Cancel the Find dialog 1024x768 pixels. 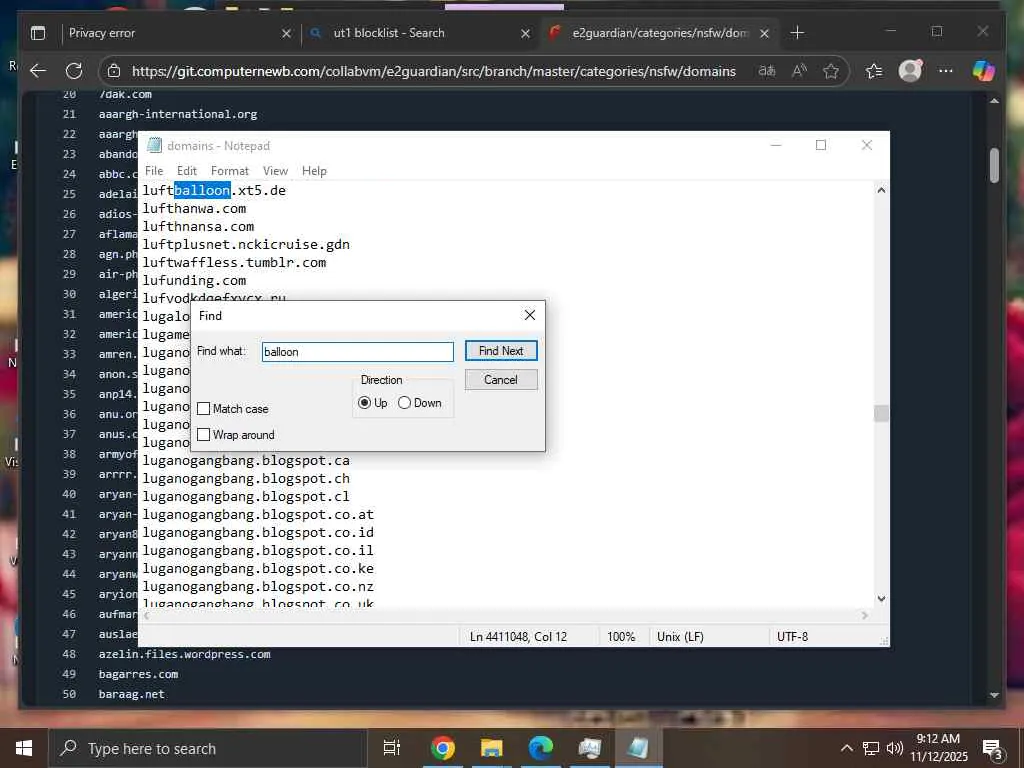click(x=501, y=379)
